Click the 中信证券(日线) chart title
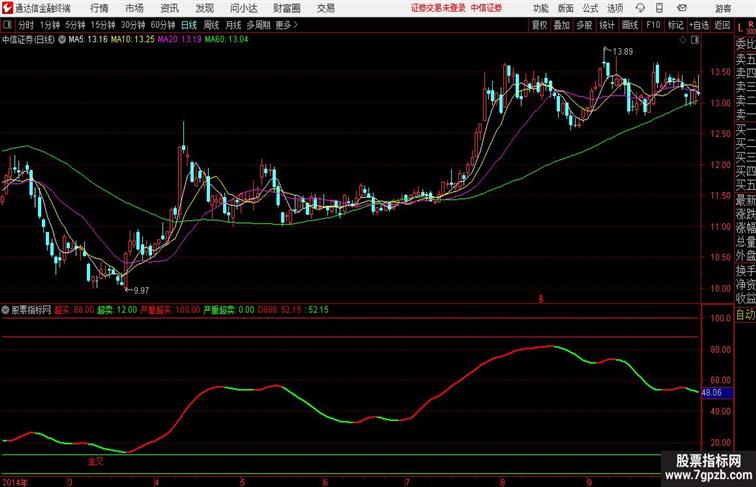This screenshot has height=487, width=756. coord(28,40)
